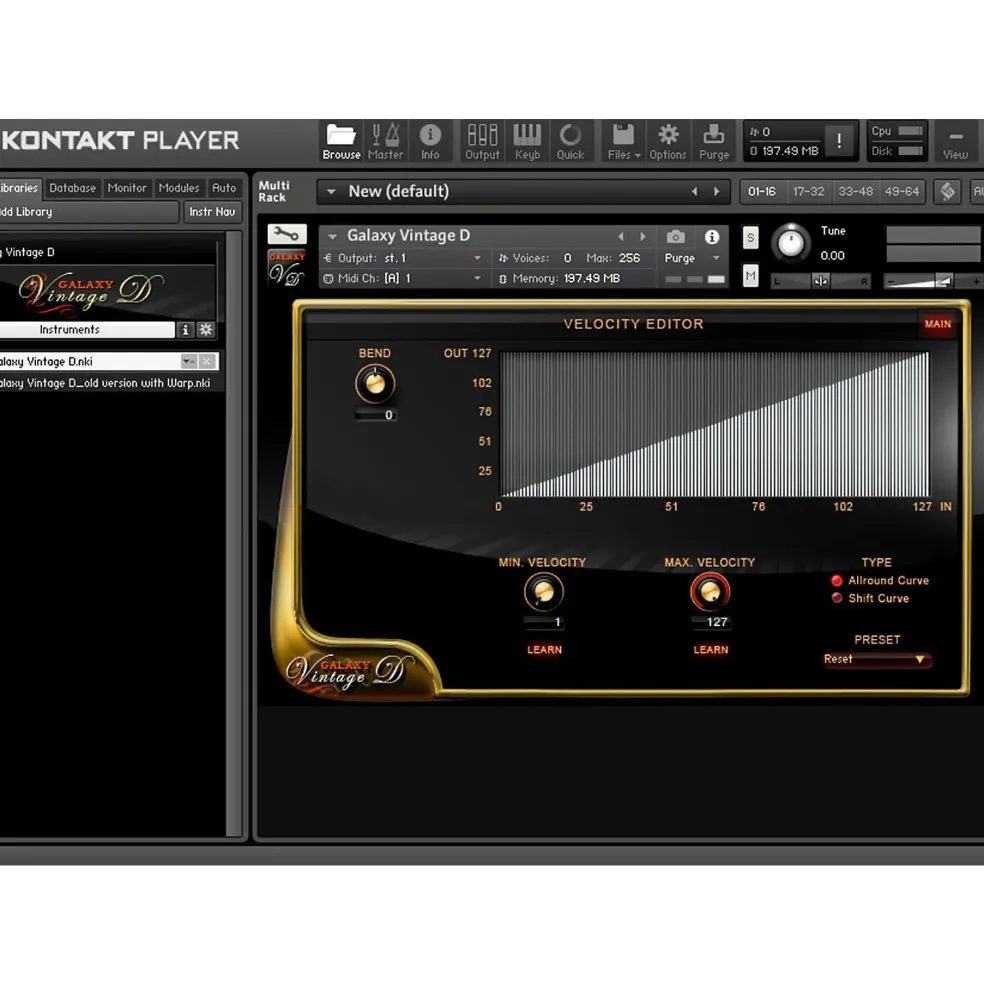Click LEARN under Min. Velocity
Image resolution: width=984 pixels, height=985 pixels.
(x=544, y=650)
